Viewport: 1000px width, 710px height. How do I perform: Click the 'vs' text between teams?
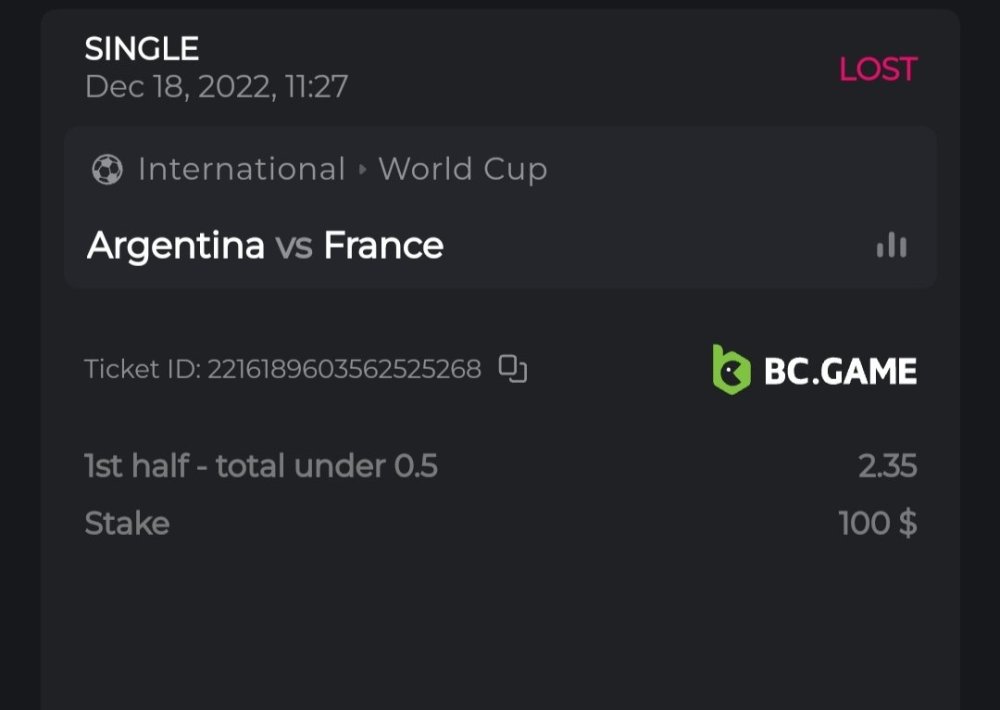[294, 246]
